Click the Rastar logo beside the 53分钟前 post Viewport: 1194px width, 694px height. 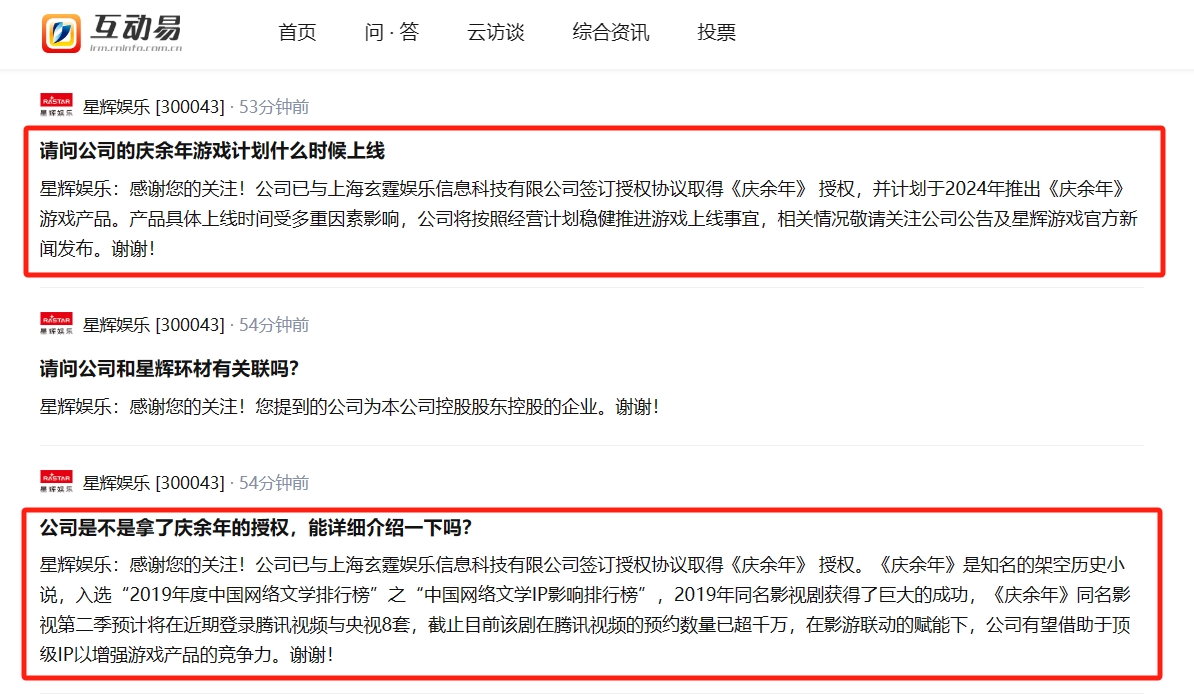click(x=56, y=105)
